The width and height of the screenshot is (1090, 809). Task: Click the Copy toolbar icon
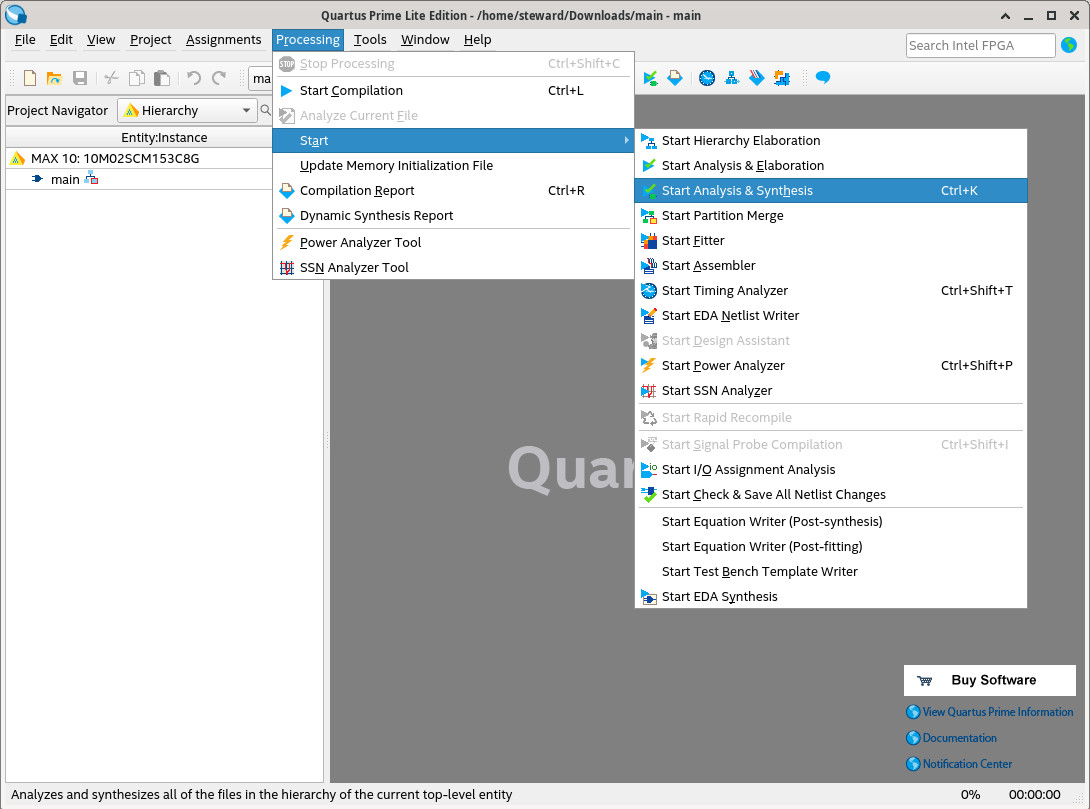point(137,78)
